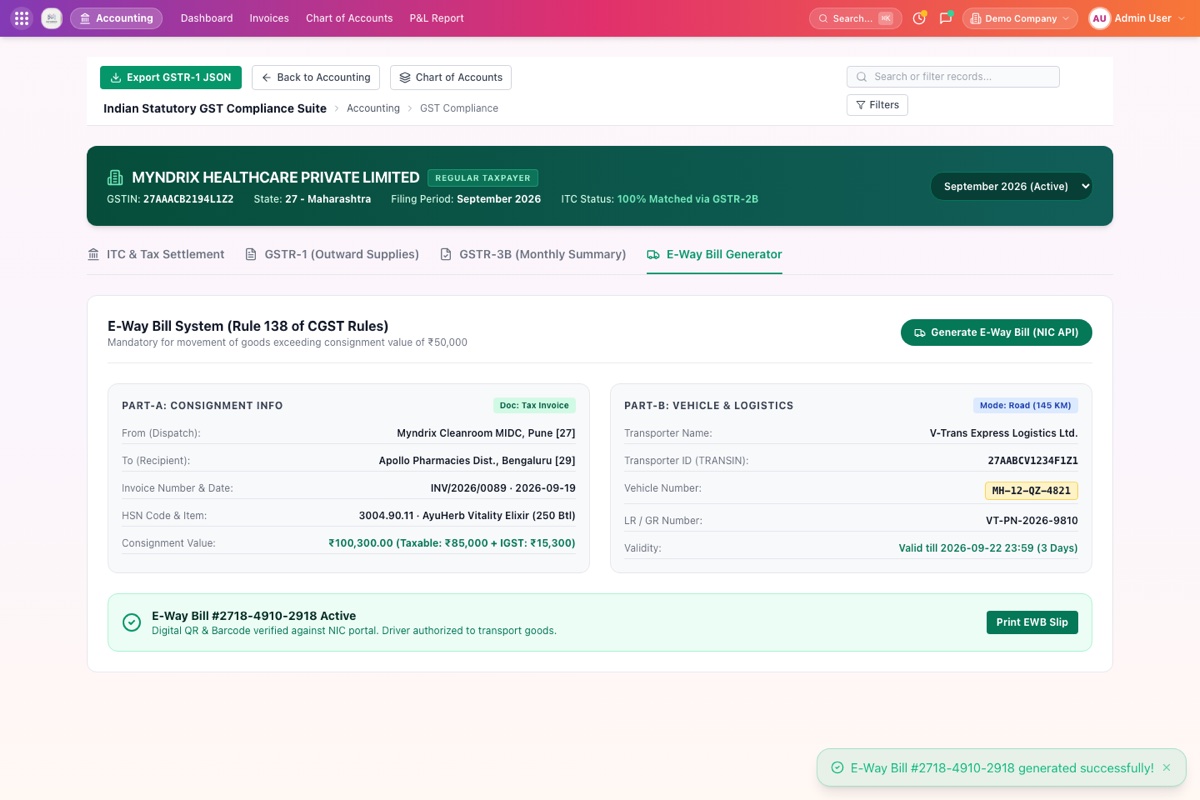The image size is (1200, 800).
Task: Expand the Admin User menu chevron
Action: pos(1183,18)
